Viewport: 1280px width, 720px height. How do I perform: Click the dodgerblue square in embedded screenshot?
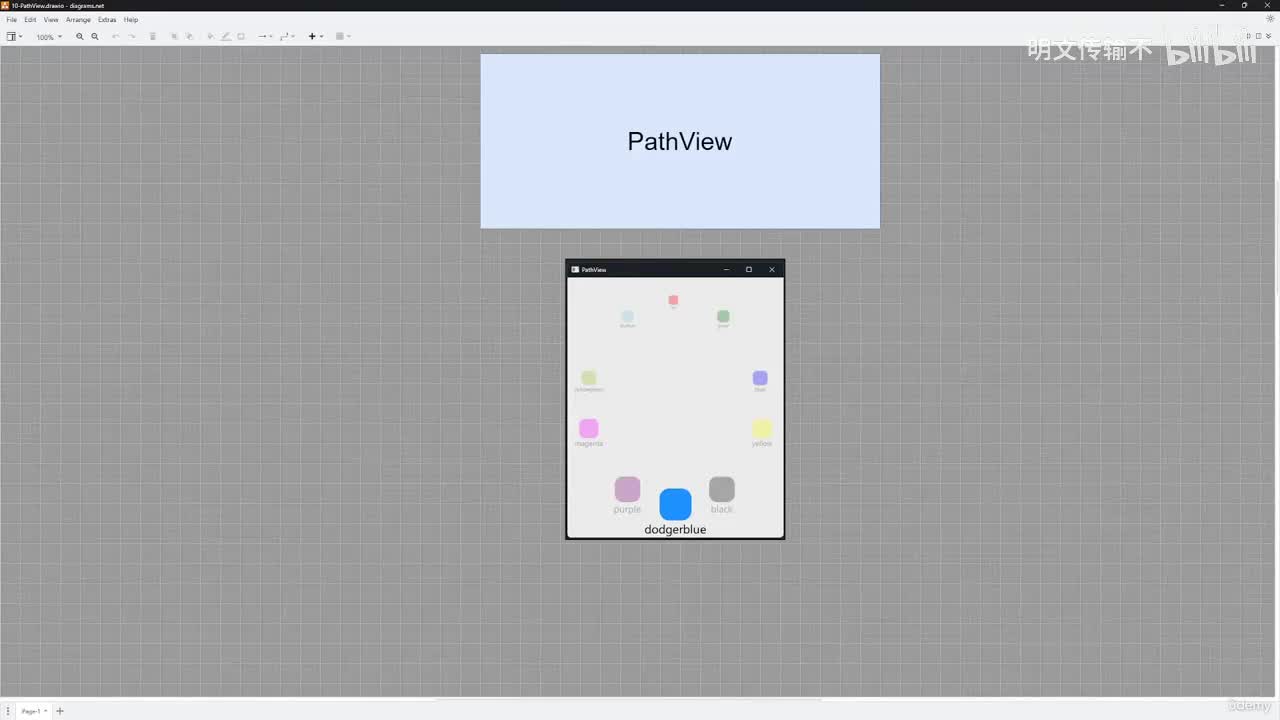click(675, 504)
